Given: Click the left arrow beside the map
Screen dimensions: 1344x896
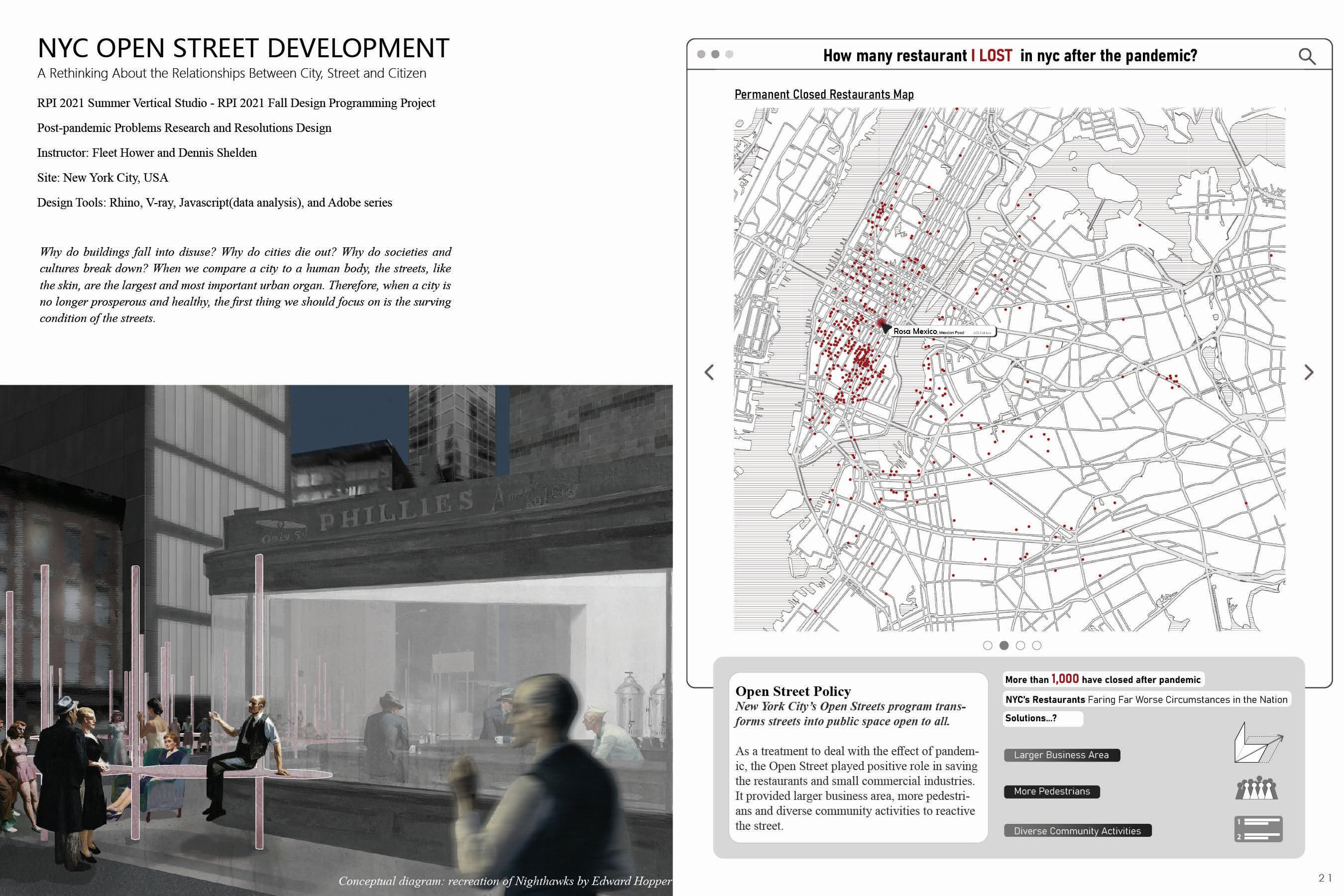Looking at the screenshot, I should [x=709, y=372].
